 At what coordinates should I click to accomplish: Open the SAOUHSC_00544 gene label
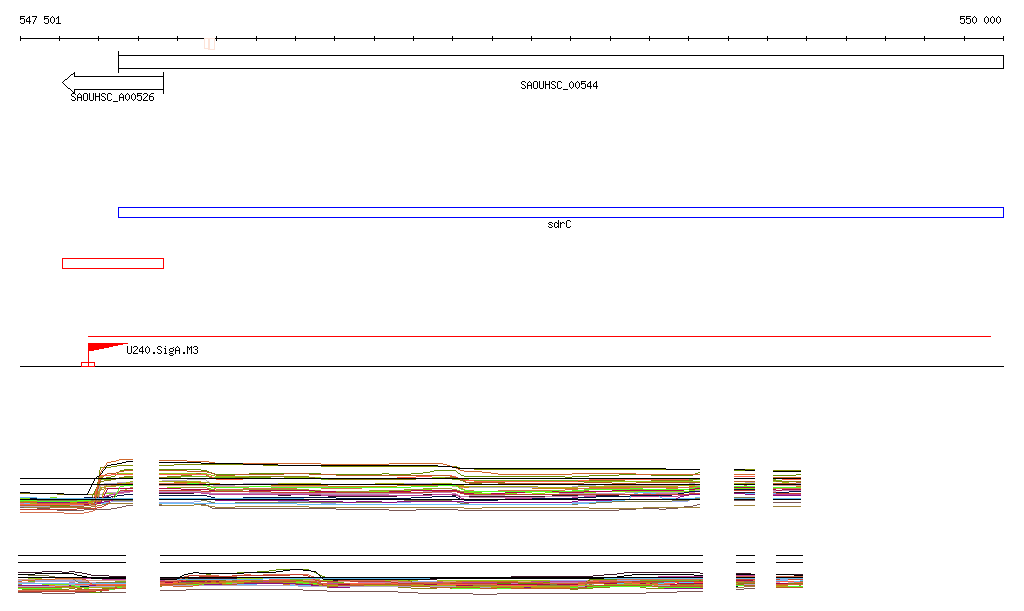pos(559,86)
